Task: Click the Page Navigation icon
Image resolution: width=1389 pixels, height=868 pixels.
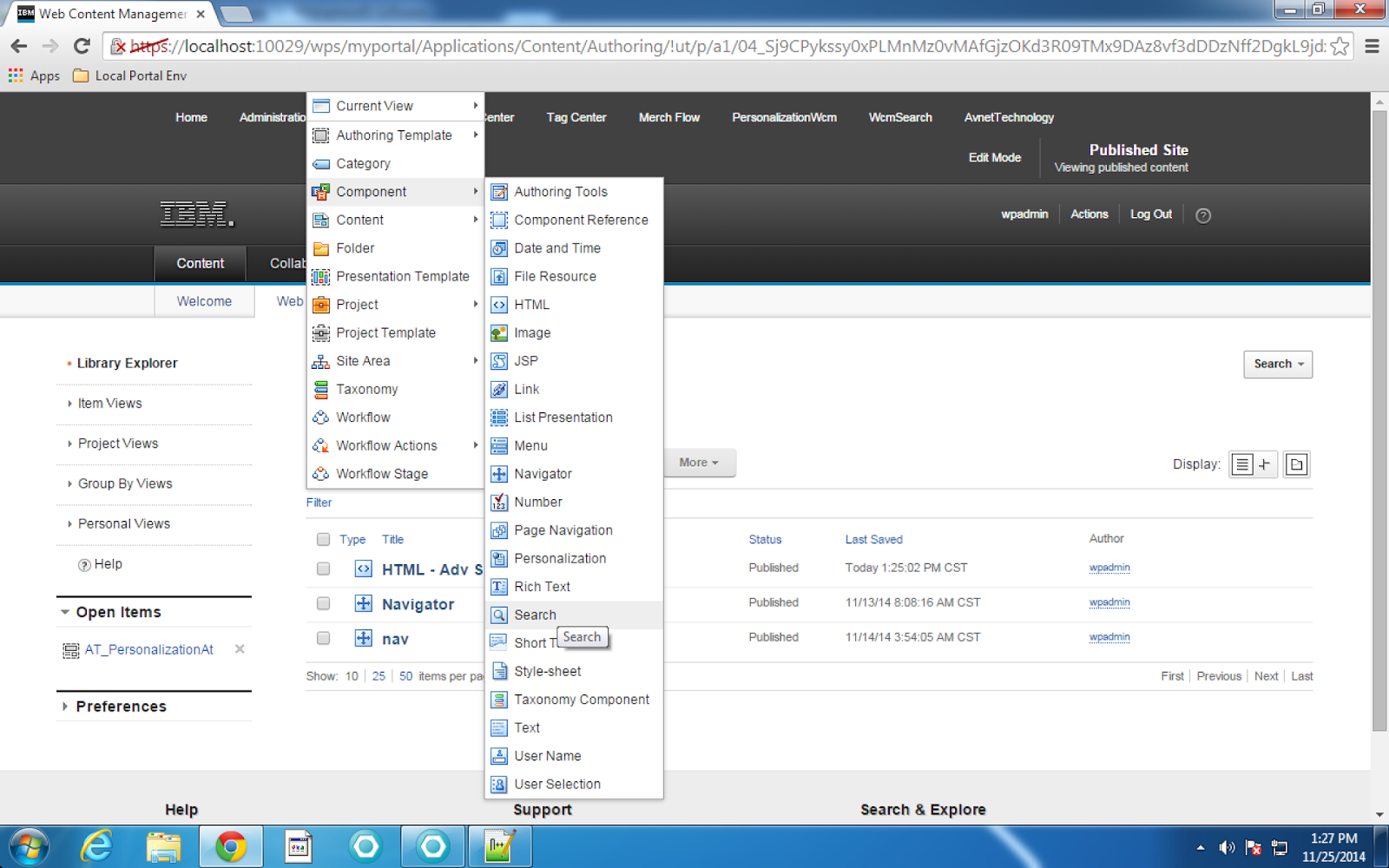Action: point(499,530)
